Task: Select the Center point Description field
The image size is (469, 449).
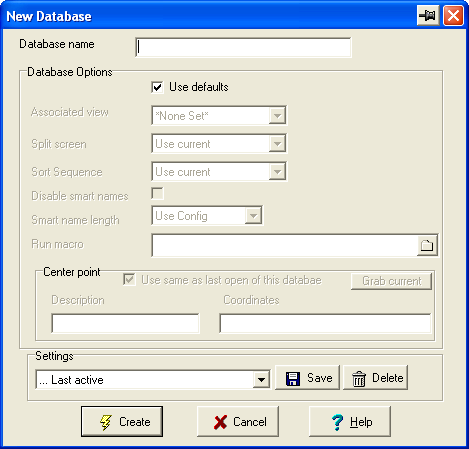Action: 125,323
